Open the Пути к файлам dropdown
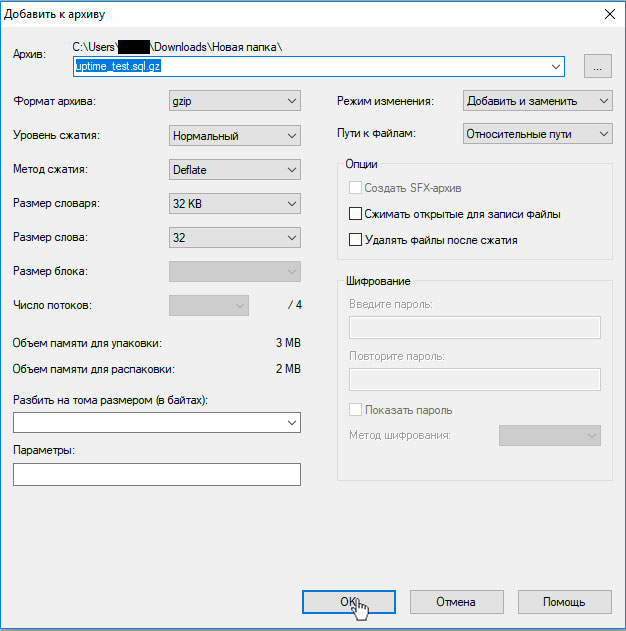Viewport: 626px width, 631px height. tap(538, 134)
